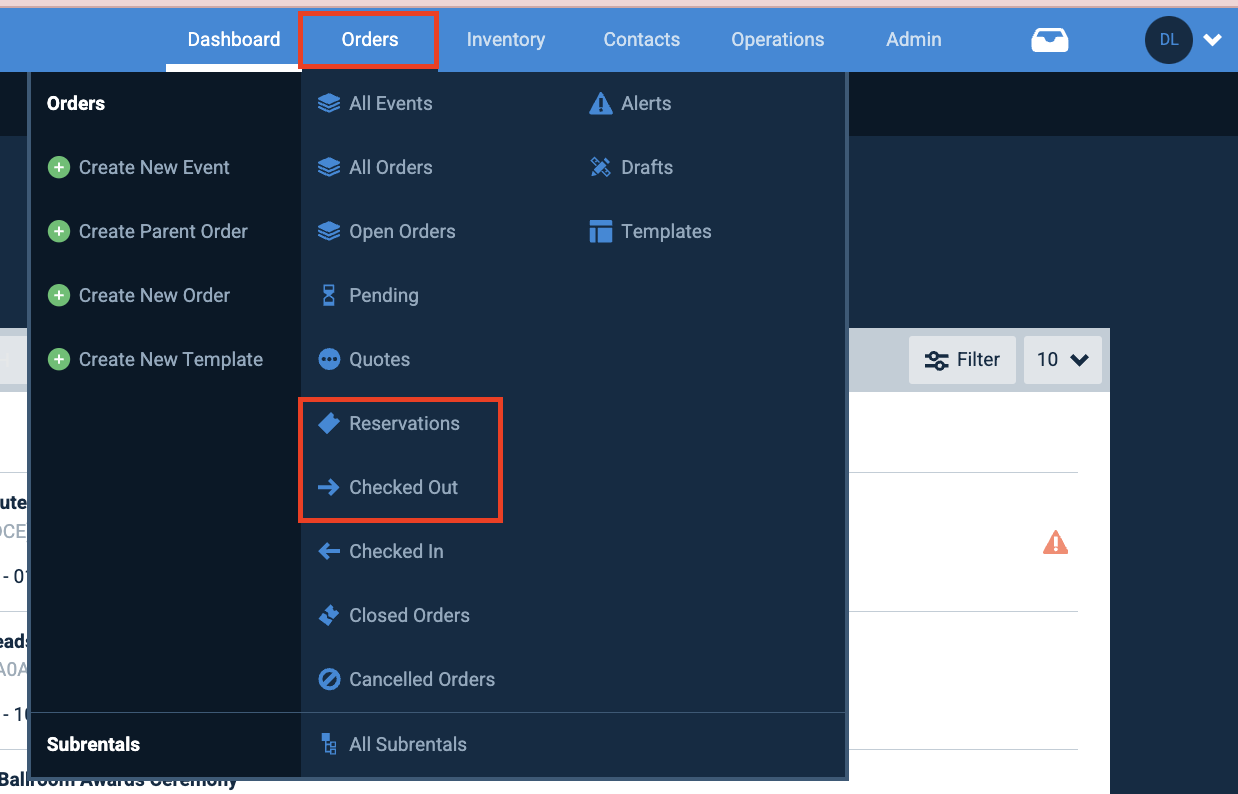1238x794 pixels.
Task: Click the Checked Out arrow icon
Action: coord(329,487)
